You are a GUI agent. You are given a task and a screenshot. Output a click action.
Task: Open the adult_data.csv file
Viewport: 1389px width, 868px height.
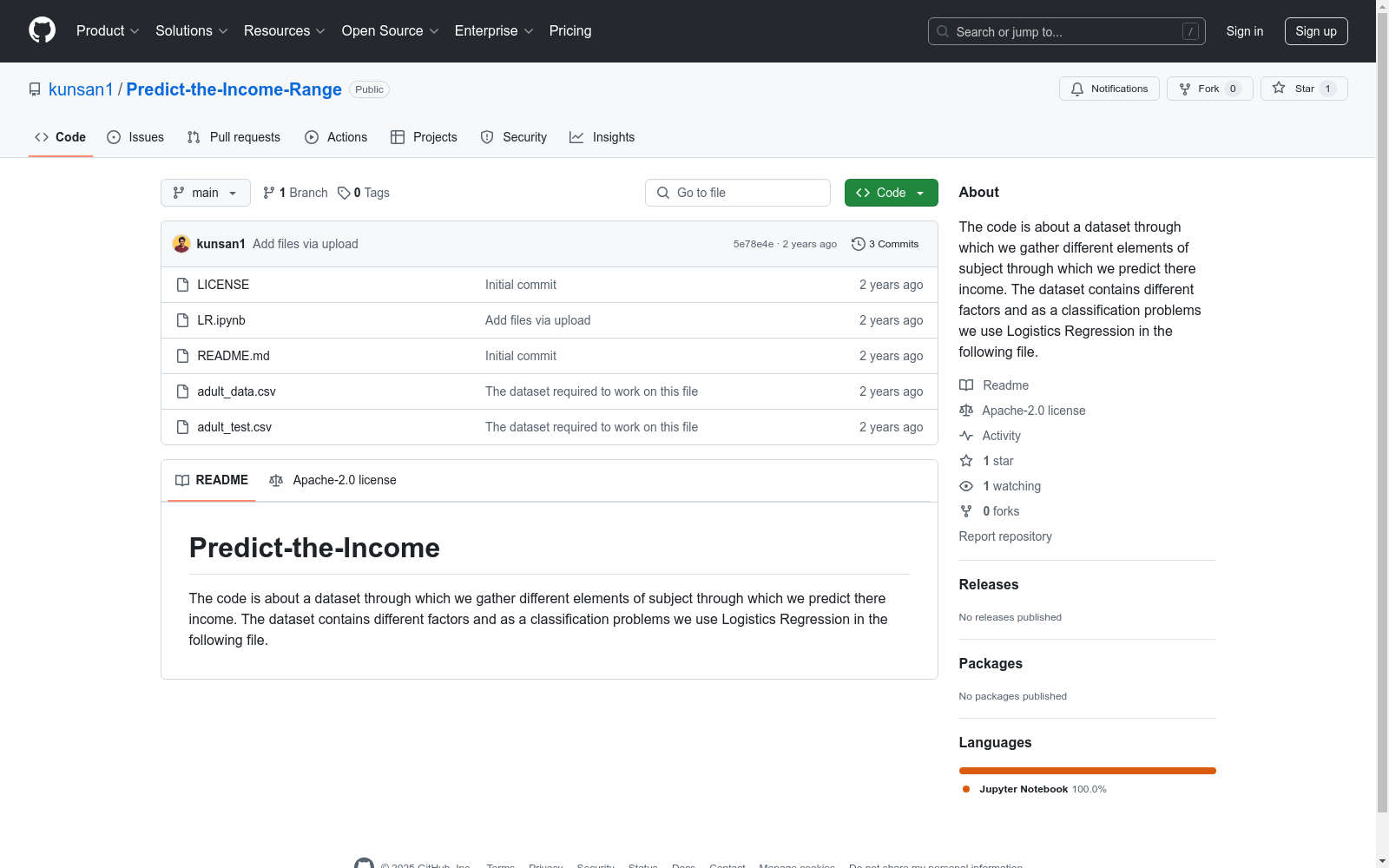[236, 391]
